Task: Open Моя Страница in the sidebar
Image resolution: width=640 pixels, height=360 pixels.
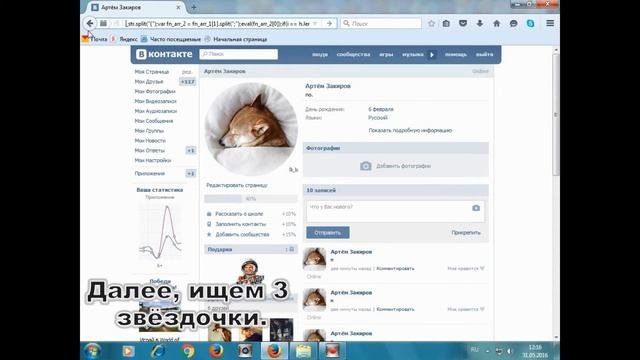Action: coord(152,72)
